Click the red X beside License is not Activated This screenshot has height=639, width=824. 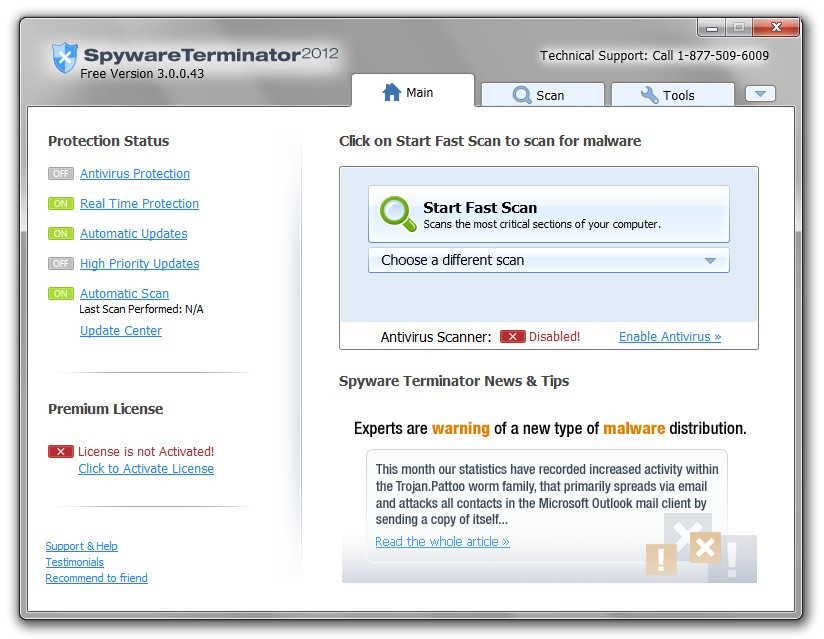point(60,451)
